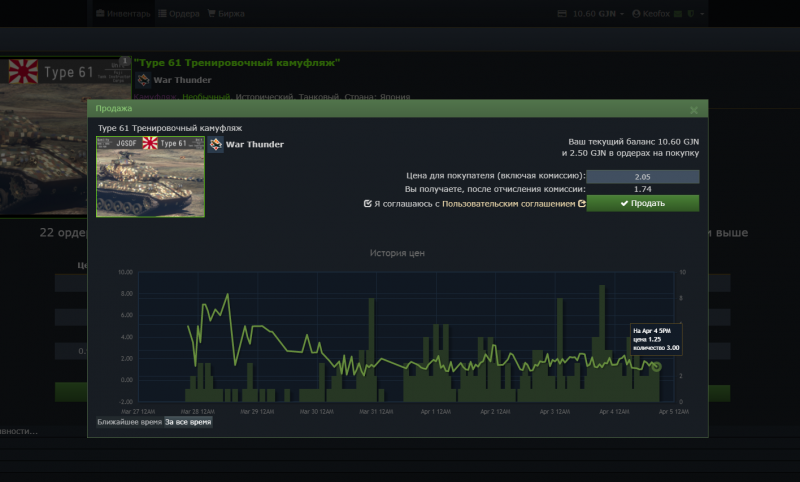Click the highlighted Apr 4 5PM chart point
800x482 pixels.
coord(657,366)
